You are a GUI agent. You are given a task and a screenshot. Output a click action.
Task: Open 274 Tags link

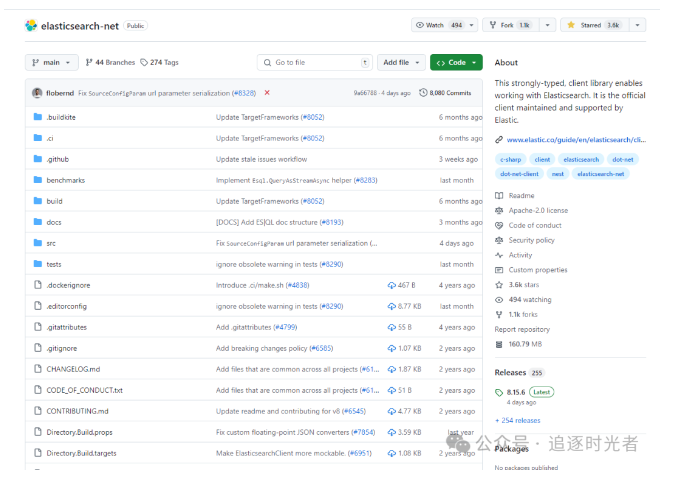(160, 62)
